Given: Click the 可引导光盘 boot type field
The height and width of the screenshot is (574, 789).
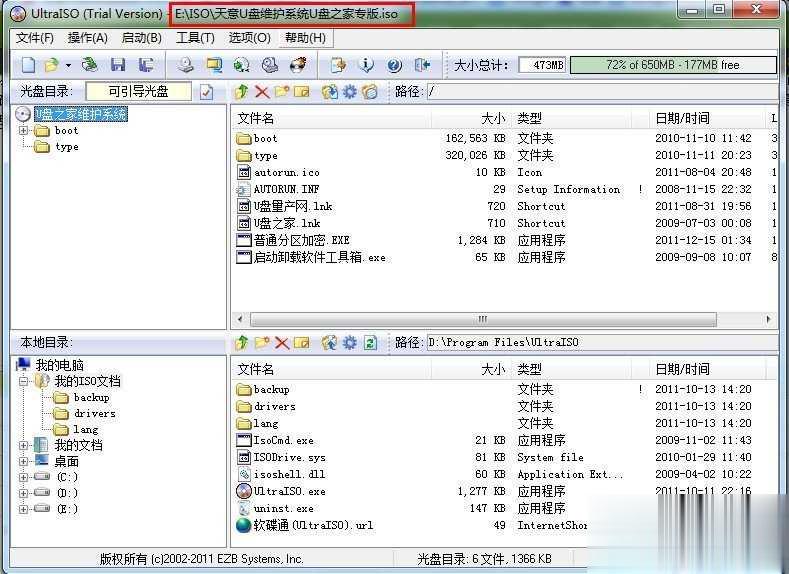Looking at the screenshot, I should (x=138, y=92).
